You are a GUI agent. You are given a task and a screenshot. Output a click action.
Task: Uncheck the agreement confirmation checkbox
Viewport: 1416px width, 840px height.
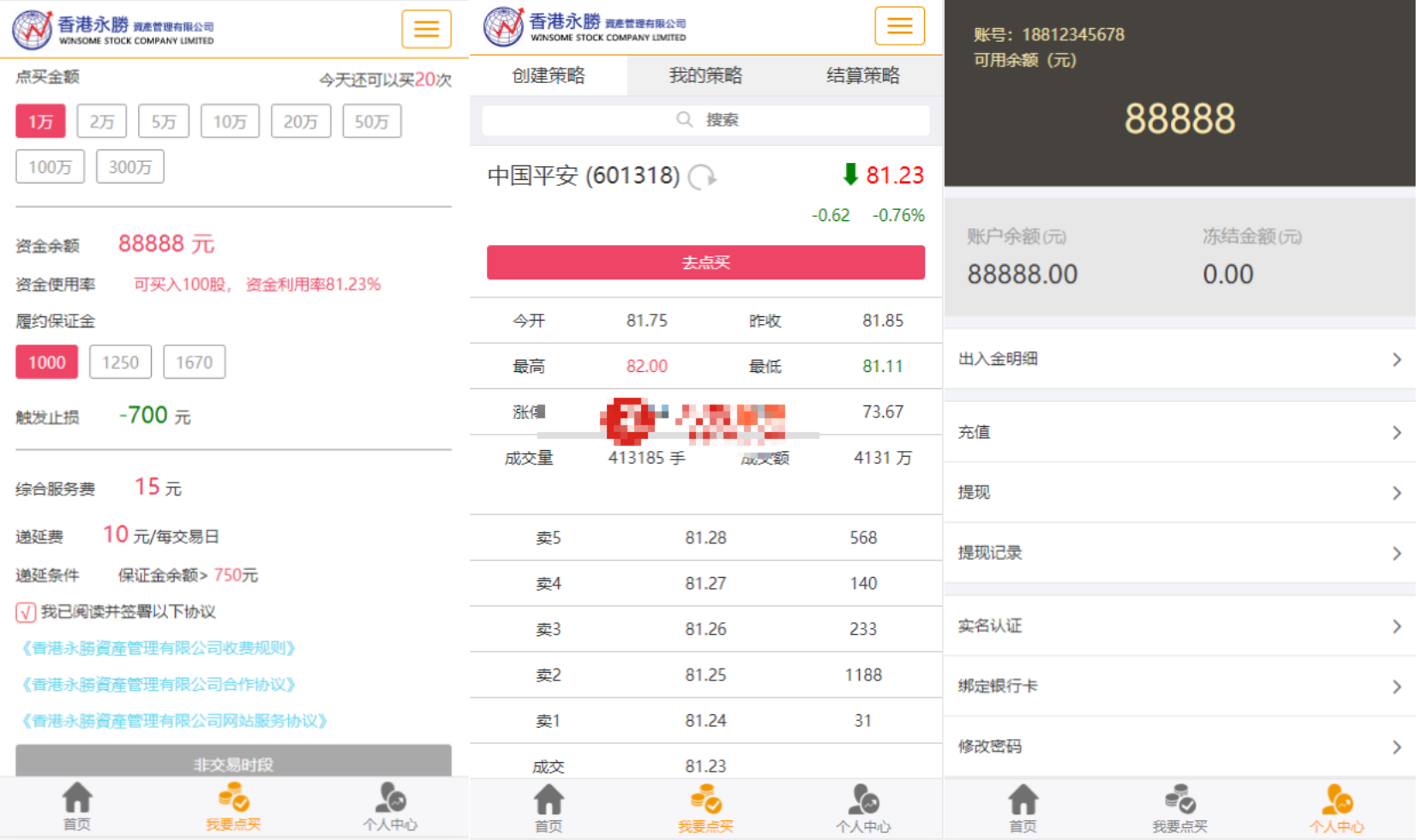(26, 612)
